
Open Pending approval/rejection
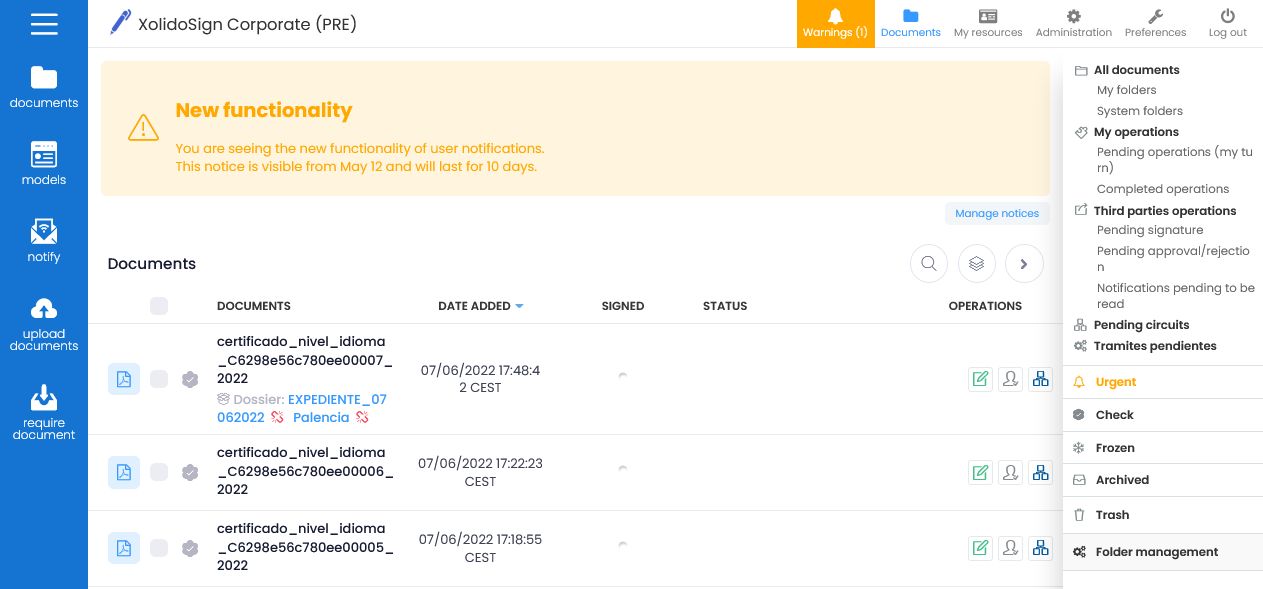tap(1174, 259)
